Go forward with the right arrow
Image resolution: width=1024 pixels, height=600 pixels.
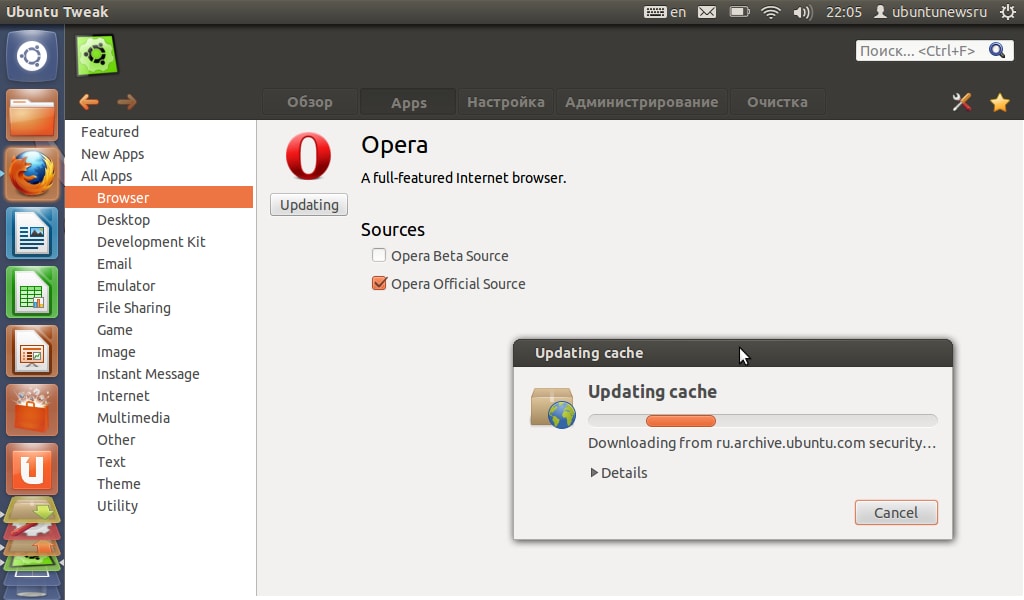tap(127, 102)
